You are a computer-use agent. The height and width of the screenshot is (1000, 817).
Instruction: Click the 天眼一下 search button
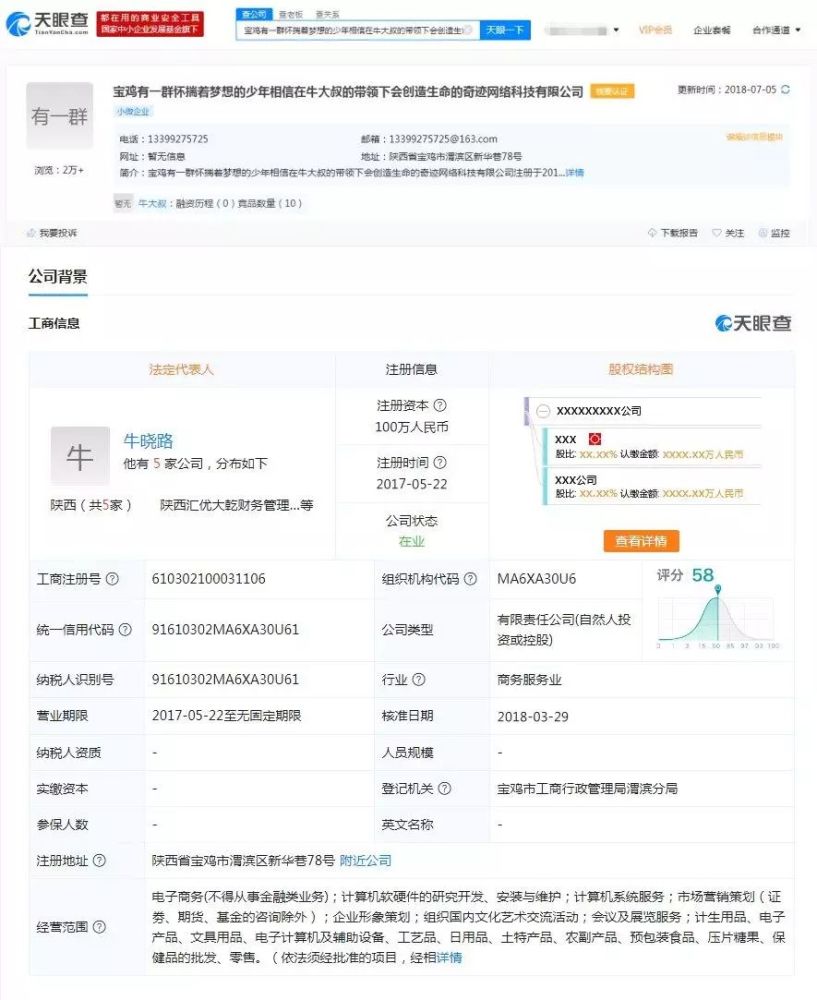pos(505,30)
